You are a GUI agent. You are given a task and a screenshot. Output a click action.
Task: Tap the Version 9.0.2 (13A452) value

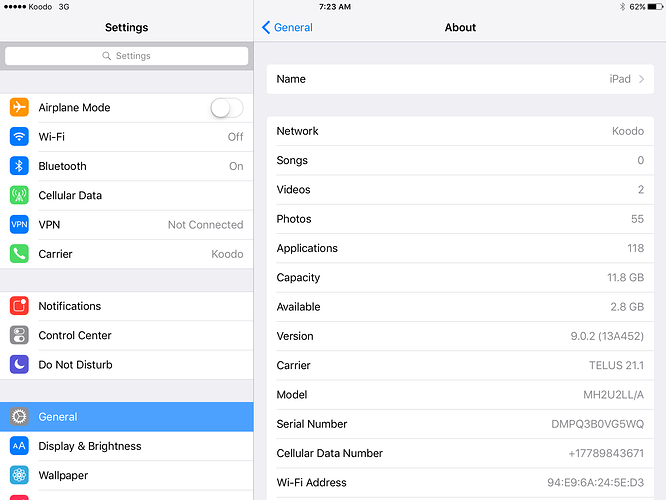point(607,336)
